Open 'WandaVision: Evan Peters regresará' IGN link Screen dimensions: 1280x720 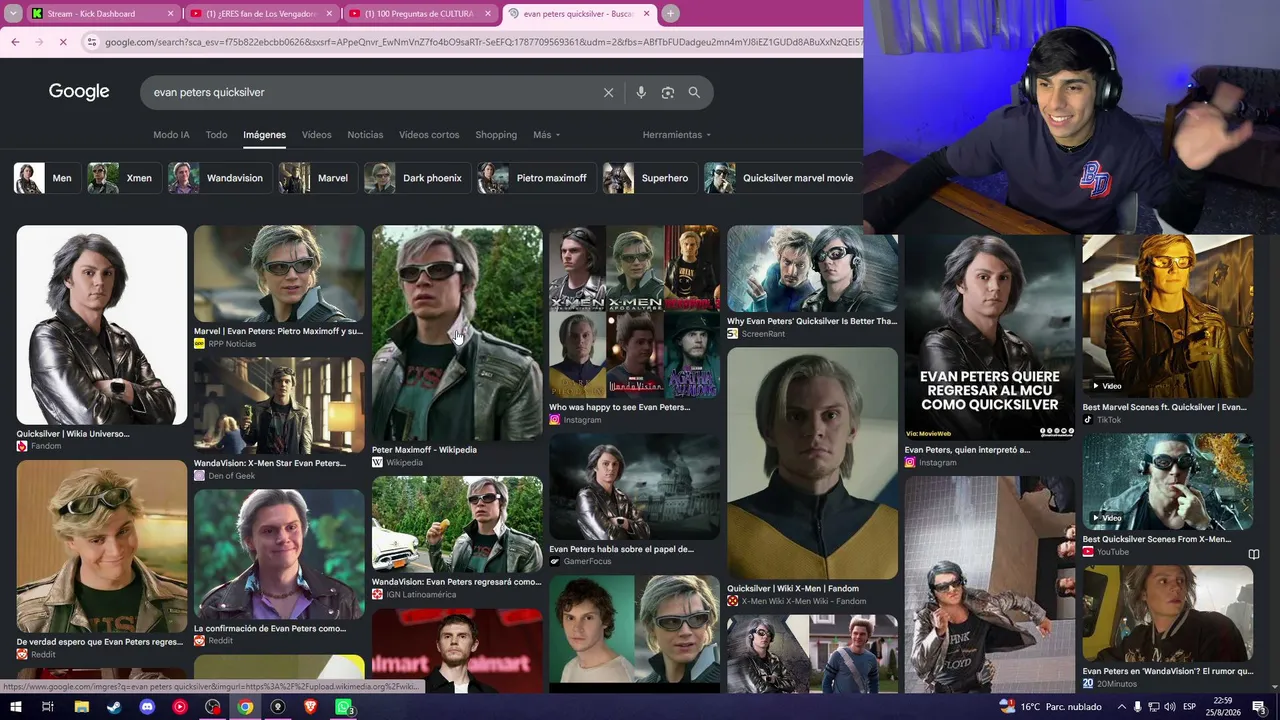(x=456, y=582)
